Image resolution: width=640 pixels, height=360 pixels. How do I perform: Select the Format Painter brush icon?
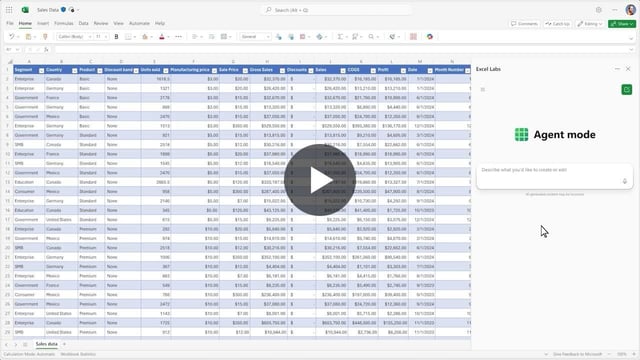[x=45, y=37]
